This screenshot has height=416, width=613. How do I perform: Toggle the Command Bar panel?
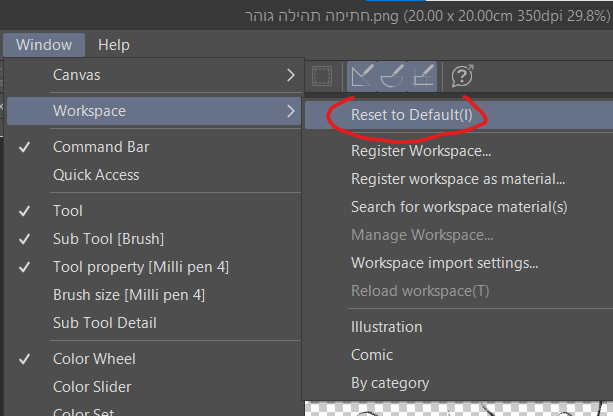[154, 147]
